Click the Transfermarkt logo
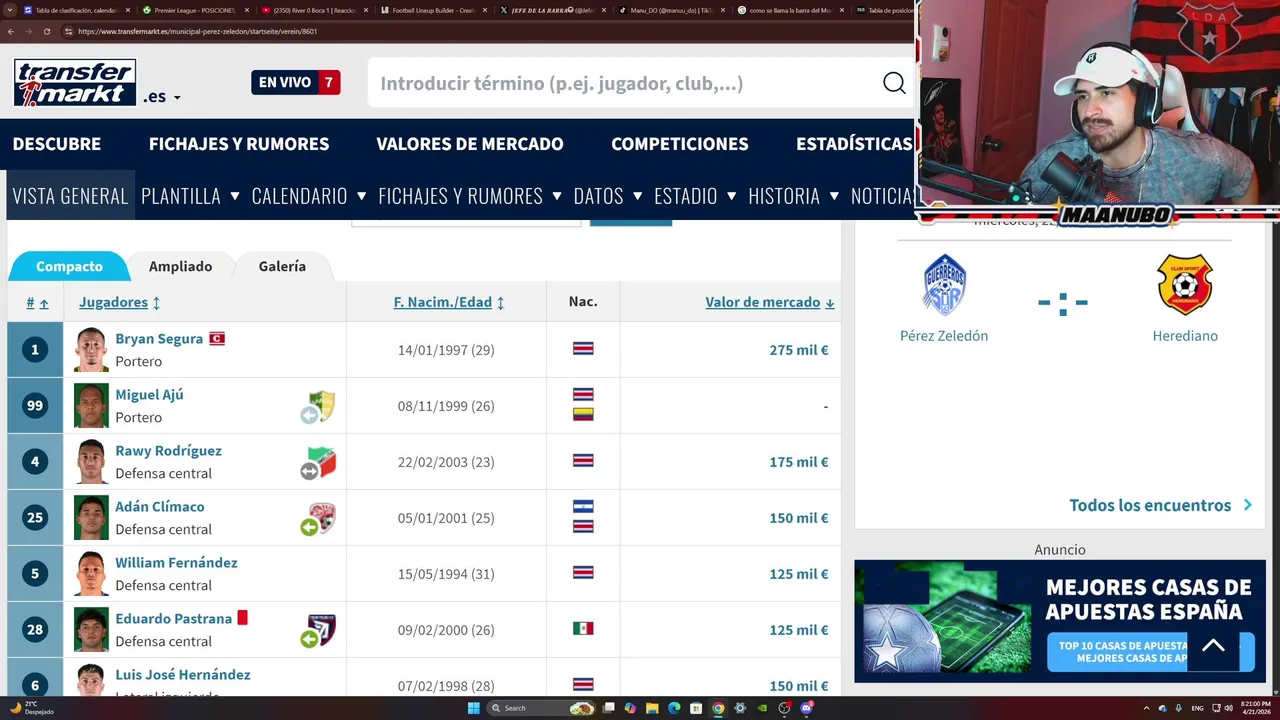 tap(75, 83)
